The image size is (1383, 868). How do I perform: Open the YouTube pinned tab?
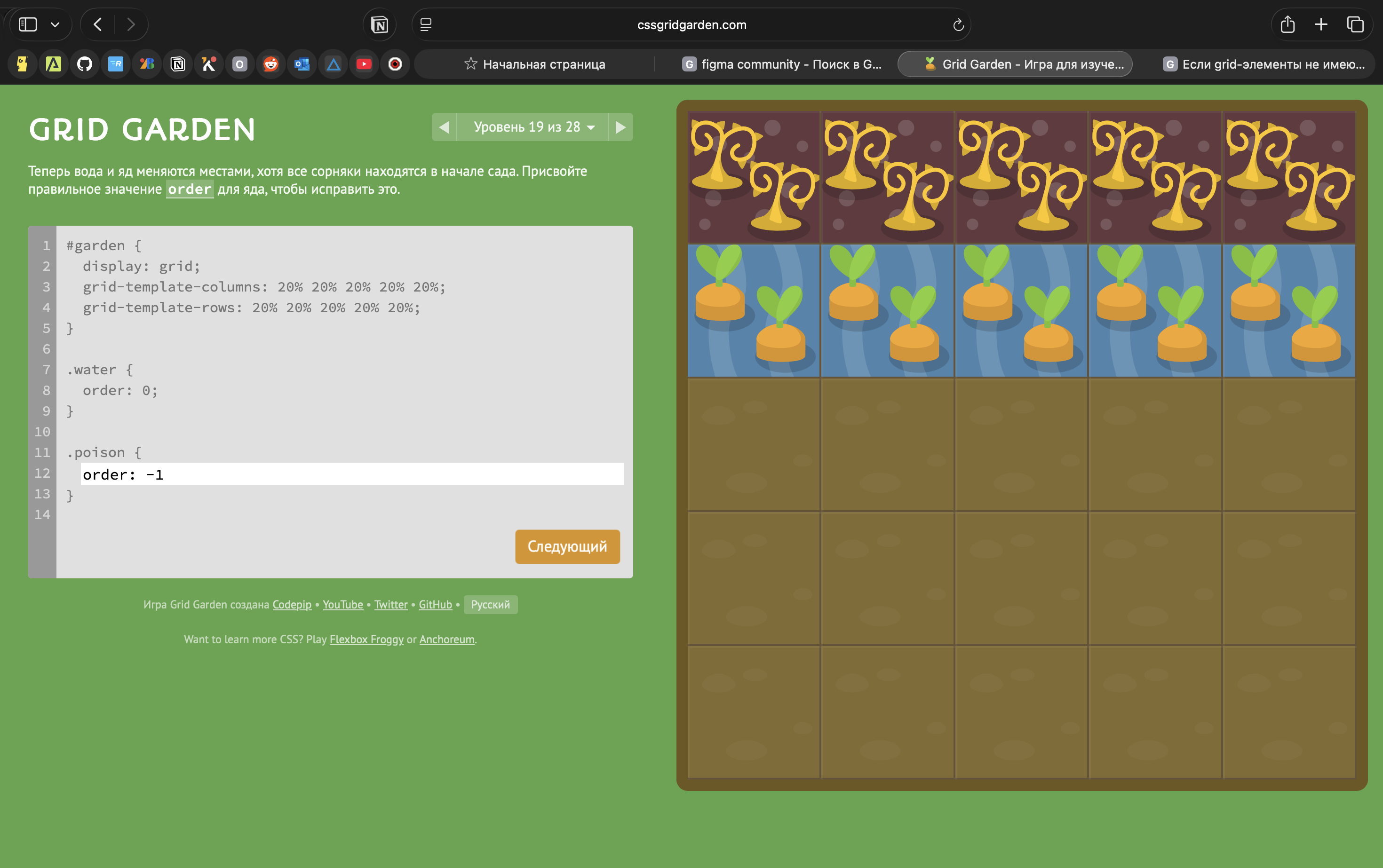point(364,64)
